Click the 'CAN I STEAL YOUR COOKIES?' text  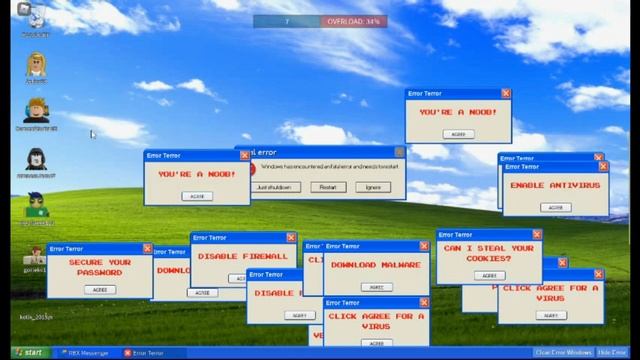489,253
